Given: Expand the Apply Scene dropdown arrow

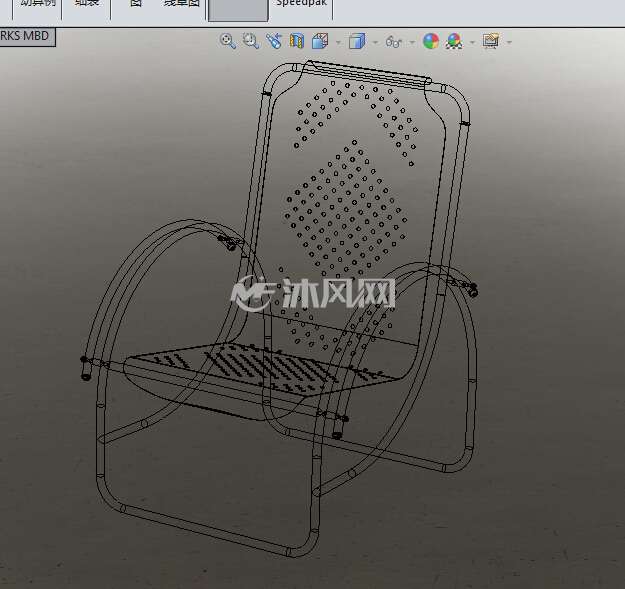Looking at the screenshot, I should pos(472,42).
